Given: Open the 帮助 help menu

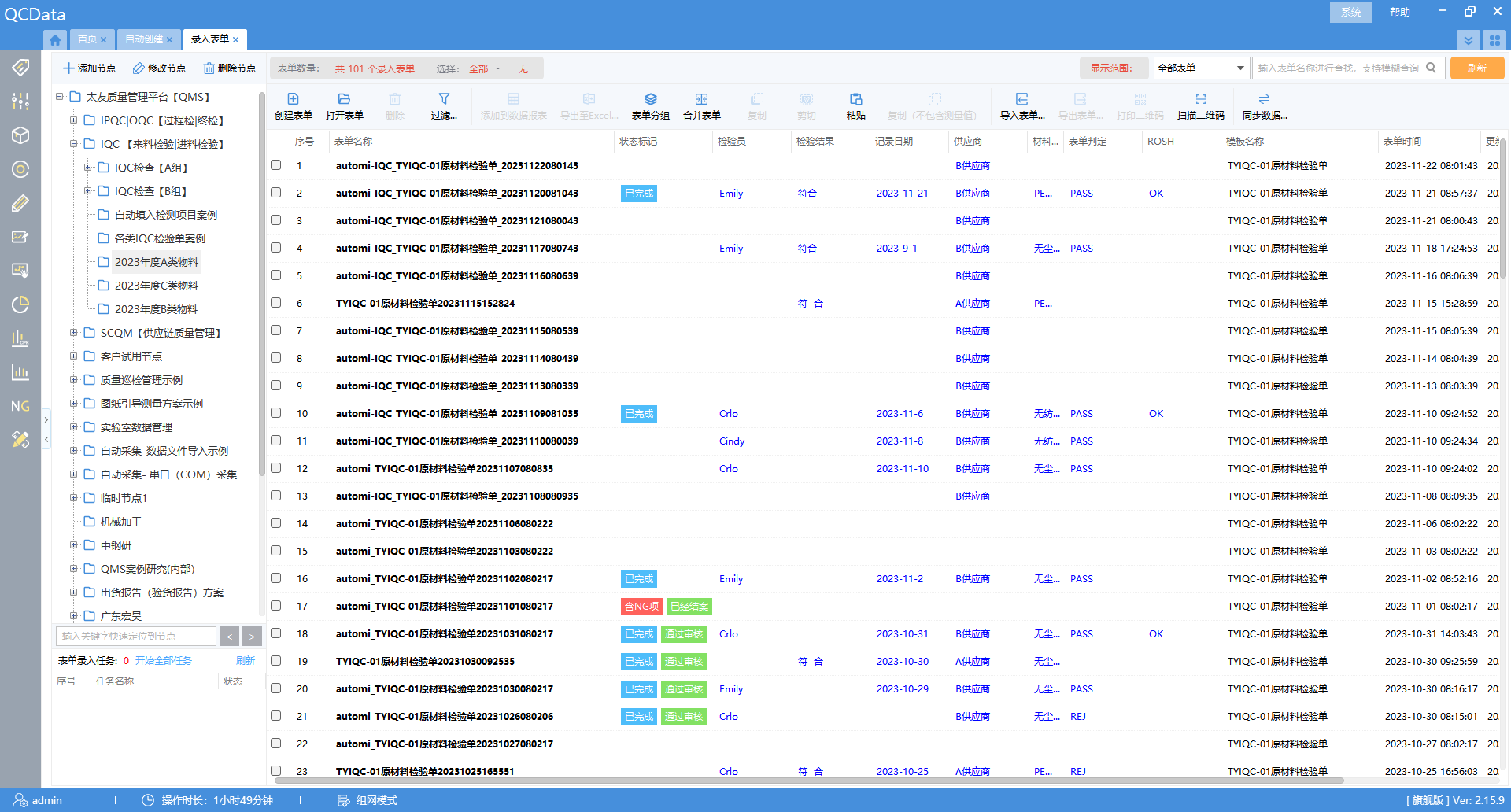Looking at the screenshot, I should [x=1399, y=12].
